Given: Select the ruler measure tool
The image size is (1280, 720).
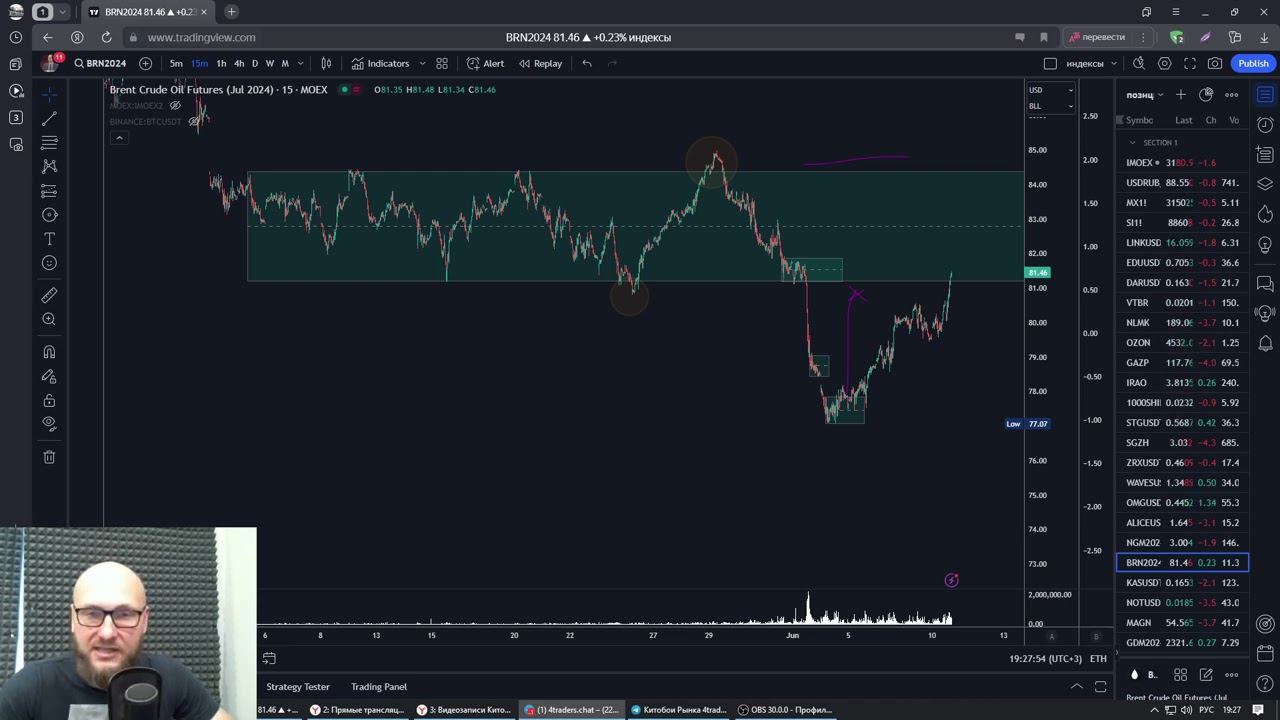Looking at the screenshot, I should click(49, 295).
